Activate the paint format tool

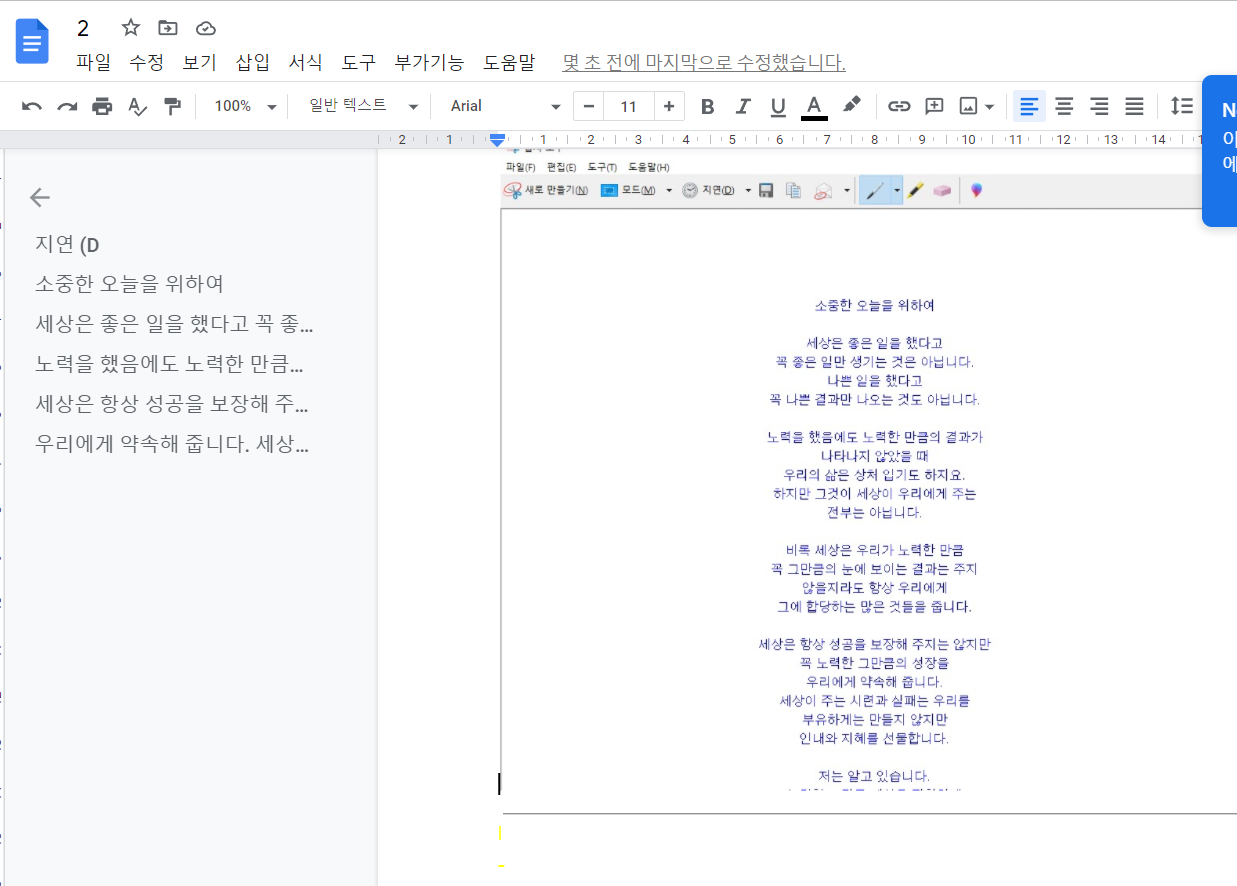click(172, 106)
